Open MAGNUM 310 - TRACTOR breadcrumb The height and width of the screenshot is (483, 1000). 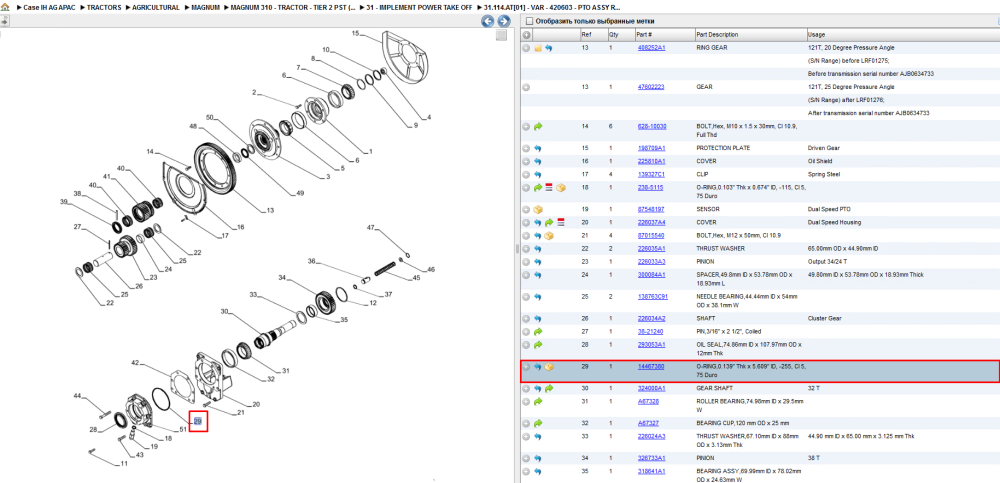(292, 7)
